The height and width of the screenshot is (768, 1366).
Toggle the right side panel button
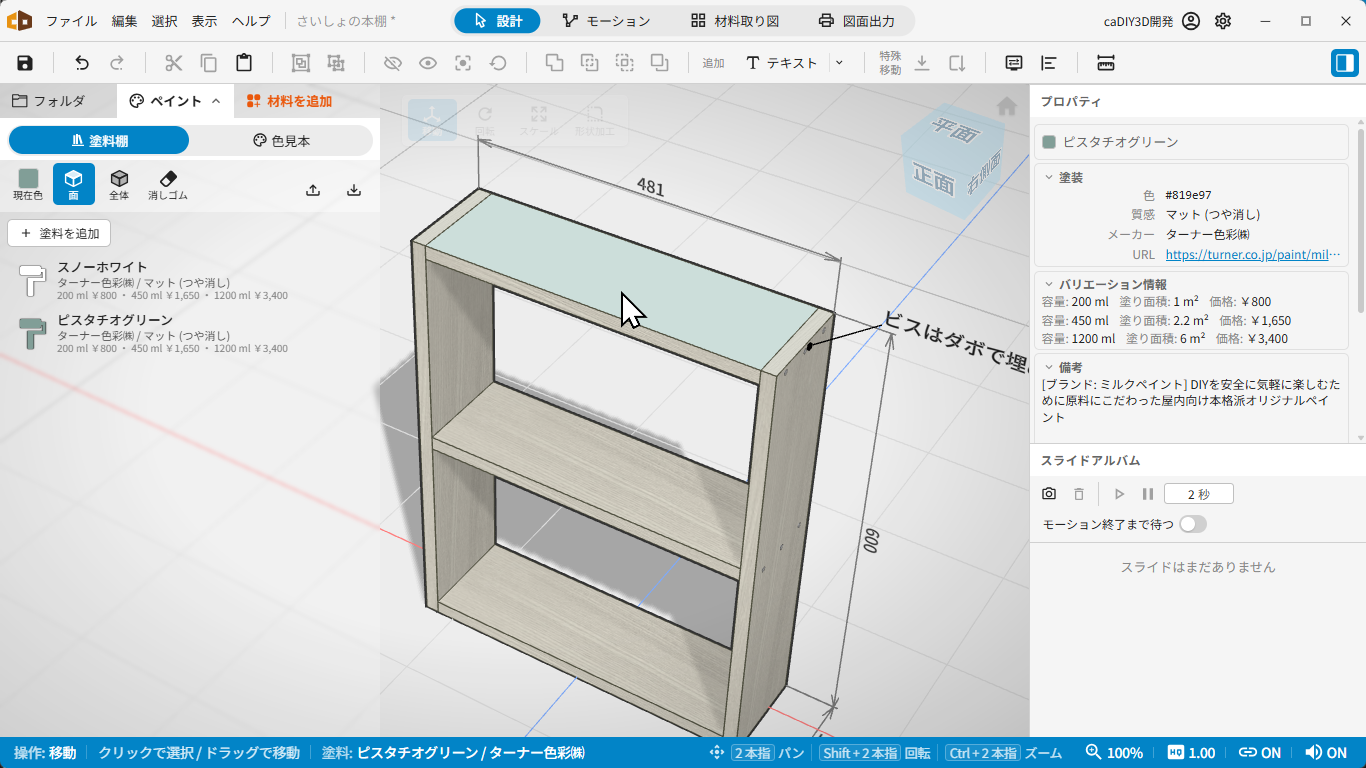(x=1344, y=63)
